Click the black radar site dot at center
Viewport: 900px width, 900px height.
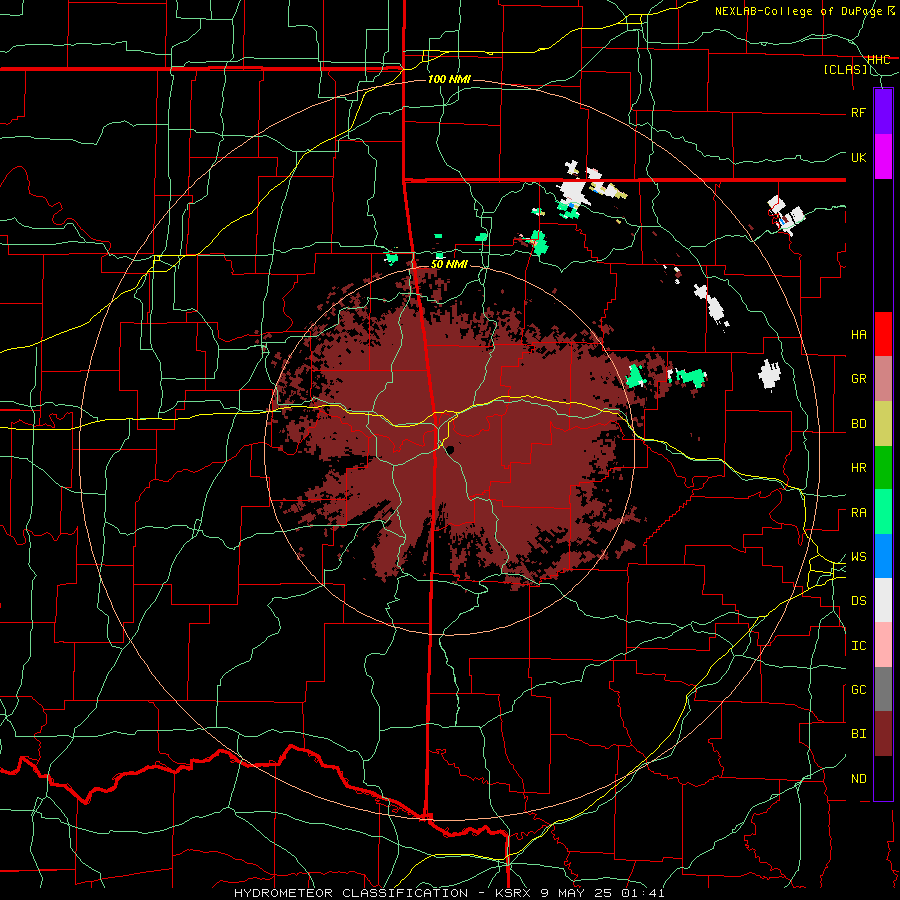451,449
